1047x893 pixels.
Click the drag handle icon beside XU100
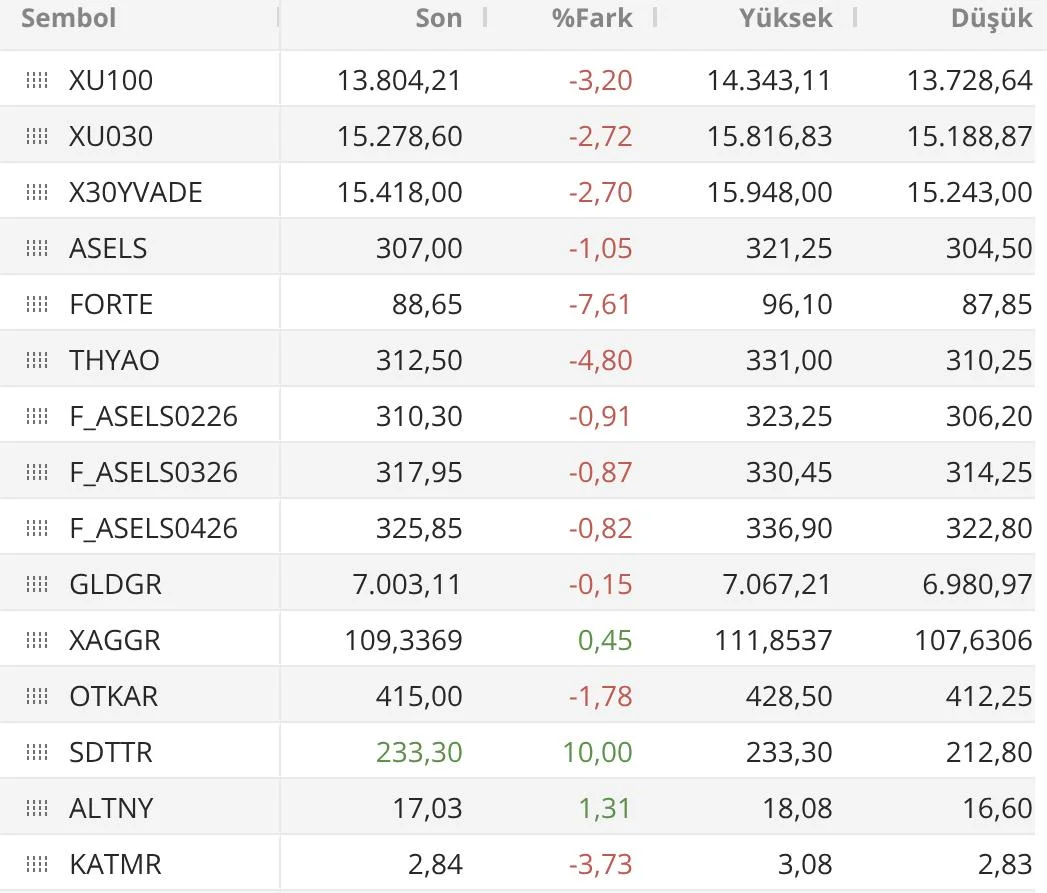coord(37,80)
